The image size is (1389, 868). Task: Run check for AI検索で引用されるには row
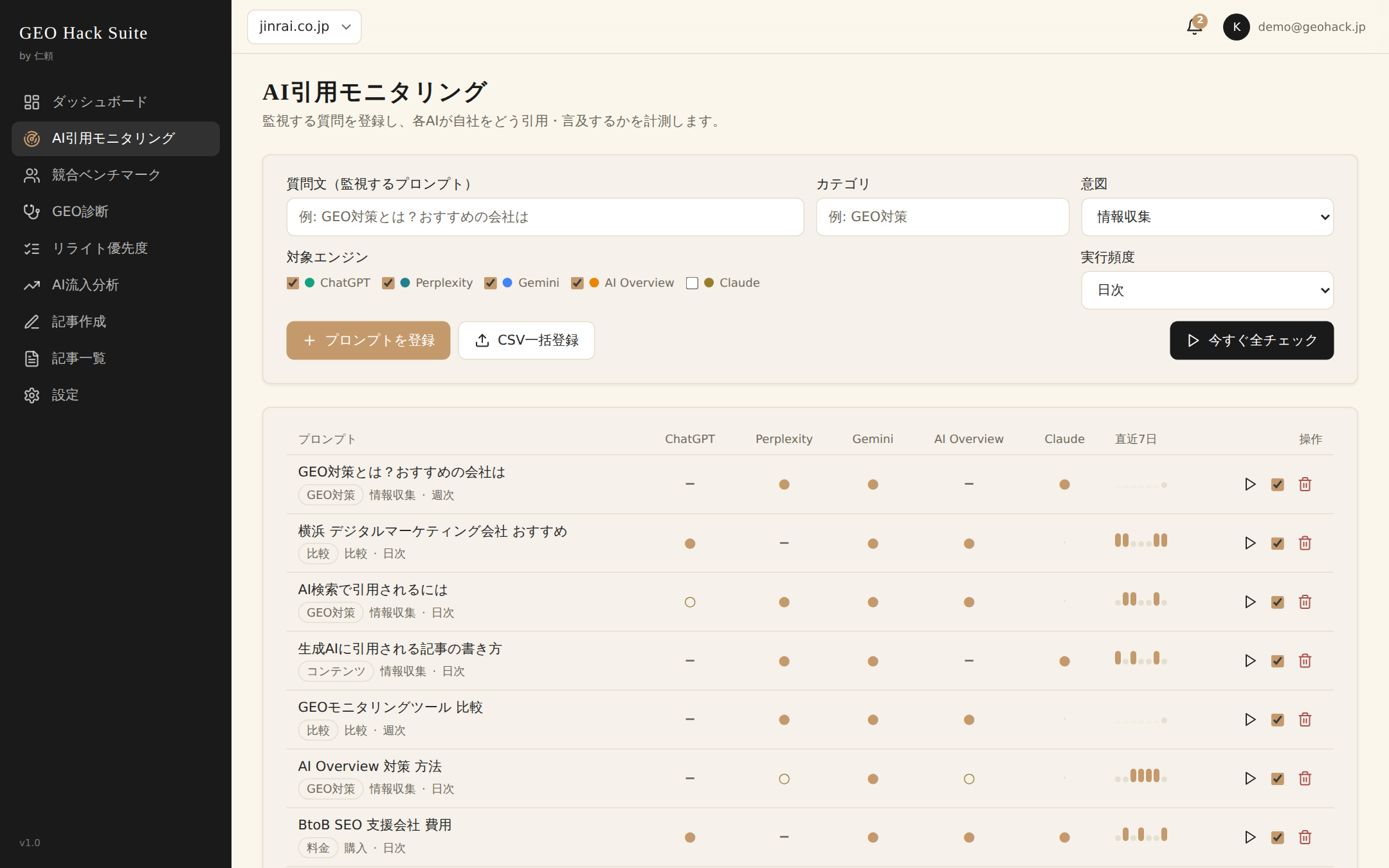point(1250,602)
